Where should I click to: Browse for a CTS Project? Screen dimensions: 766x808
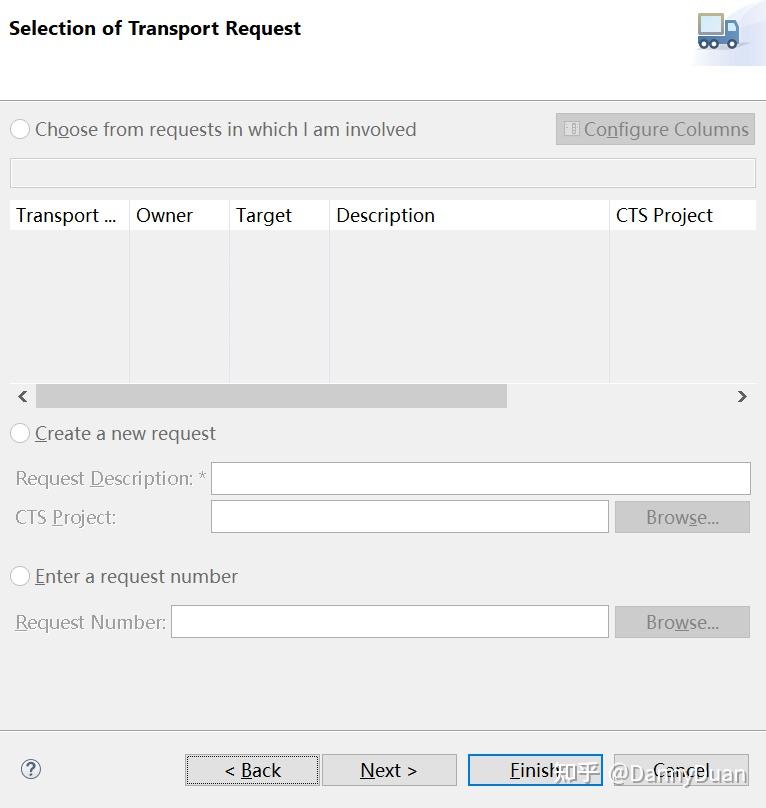point(682,517)
